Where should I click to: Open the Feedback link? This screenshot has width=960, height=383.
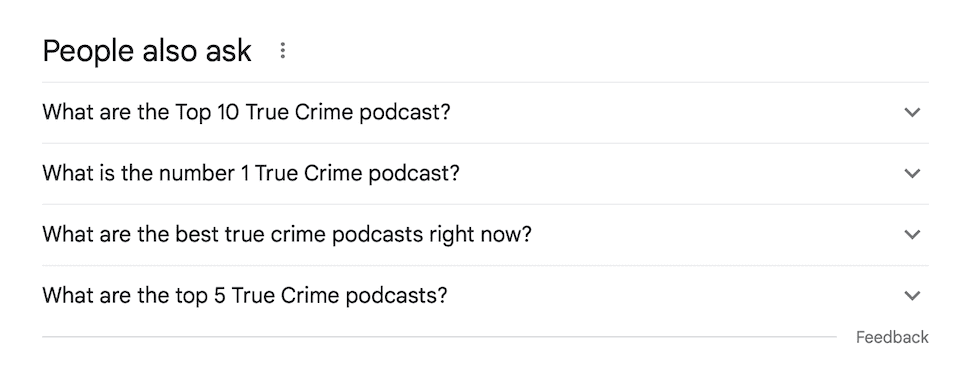[x=892, y=337]
